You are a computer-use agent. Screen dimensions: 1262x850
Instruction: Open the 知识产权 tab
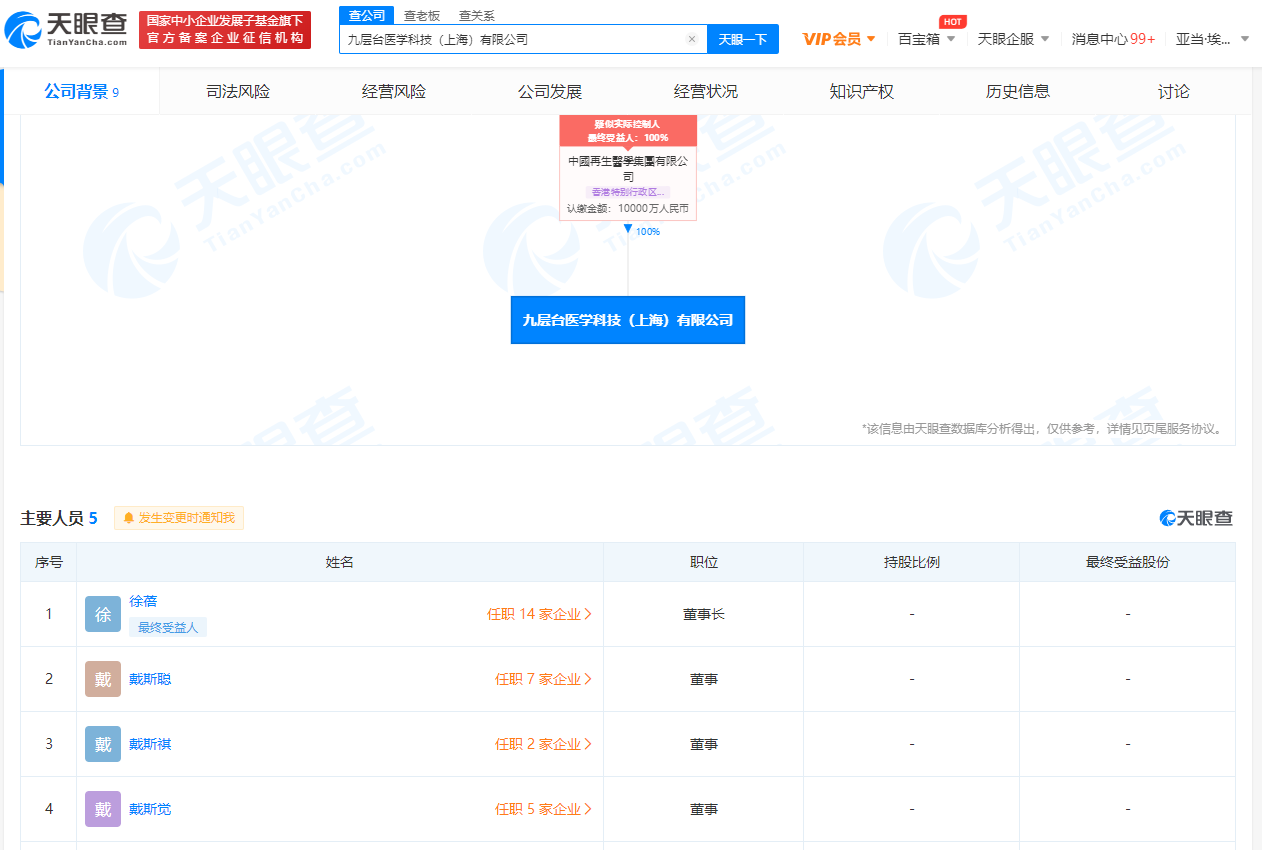(862, 92)
